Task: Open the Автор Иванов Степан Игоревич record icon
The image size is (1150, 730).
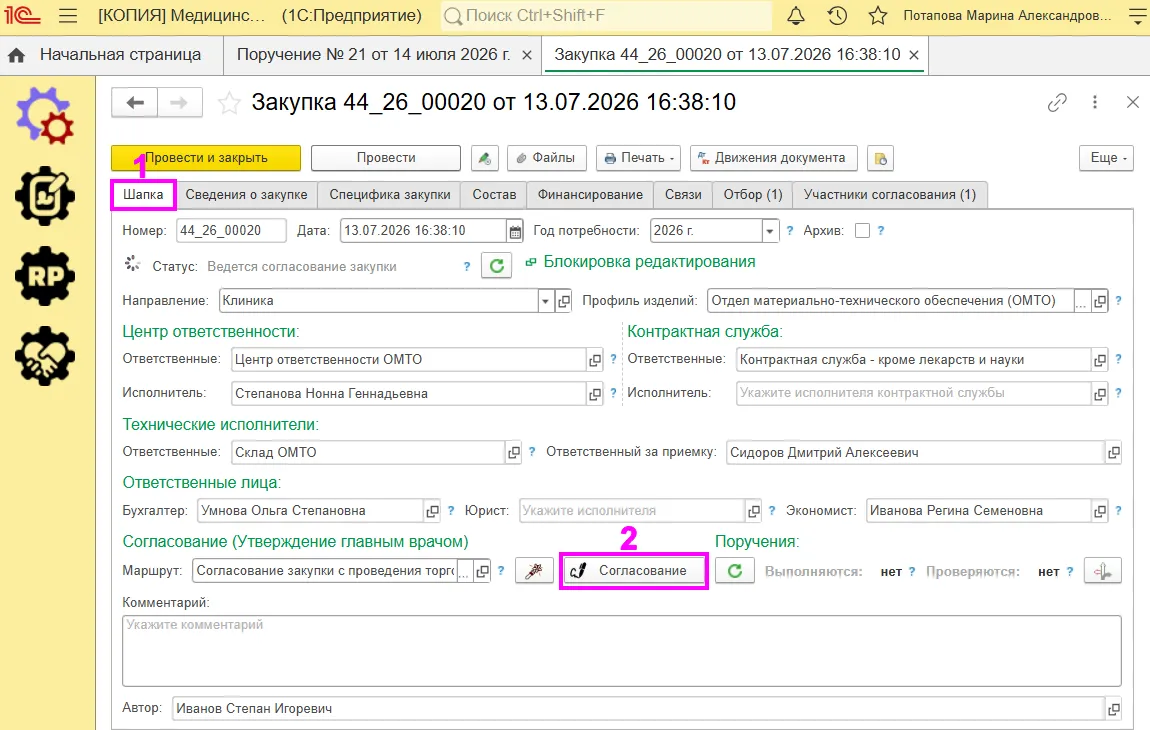Action: tap(1113, 709)
